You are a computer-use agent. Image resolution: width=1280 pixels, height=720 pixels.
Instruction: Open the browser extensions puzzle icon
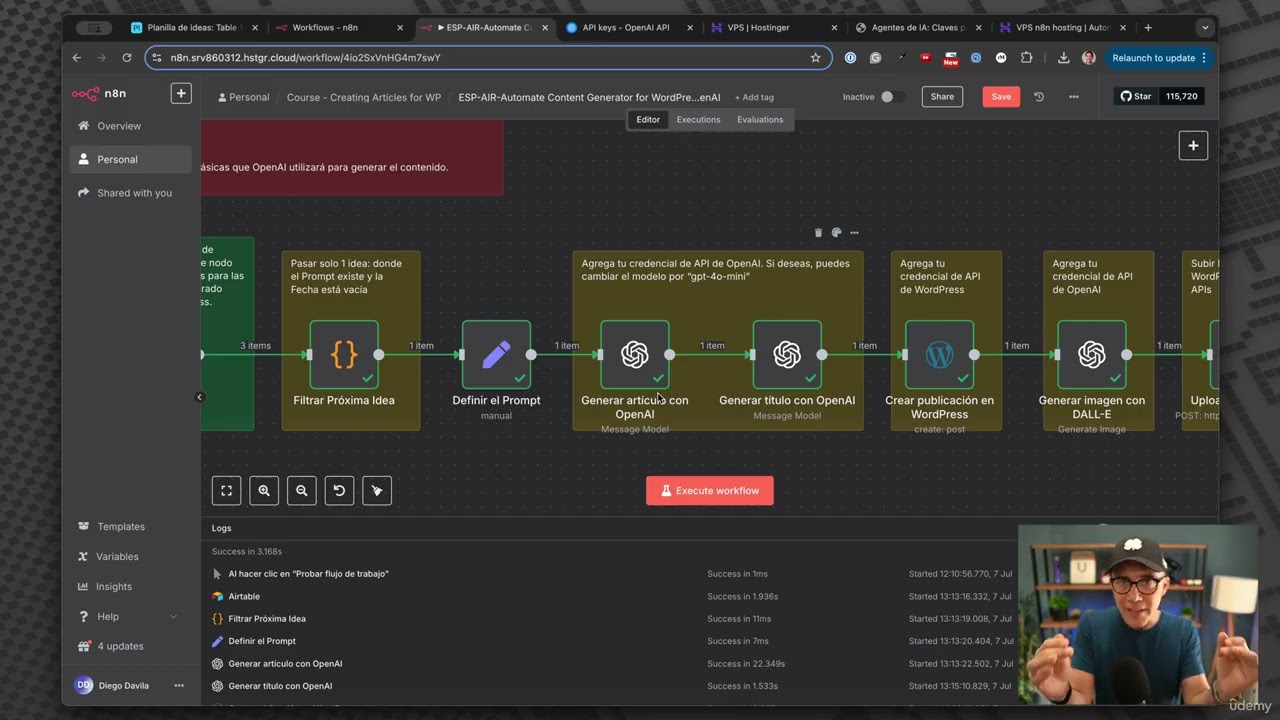tap(1026, 58)
